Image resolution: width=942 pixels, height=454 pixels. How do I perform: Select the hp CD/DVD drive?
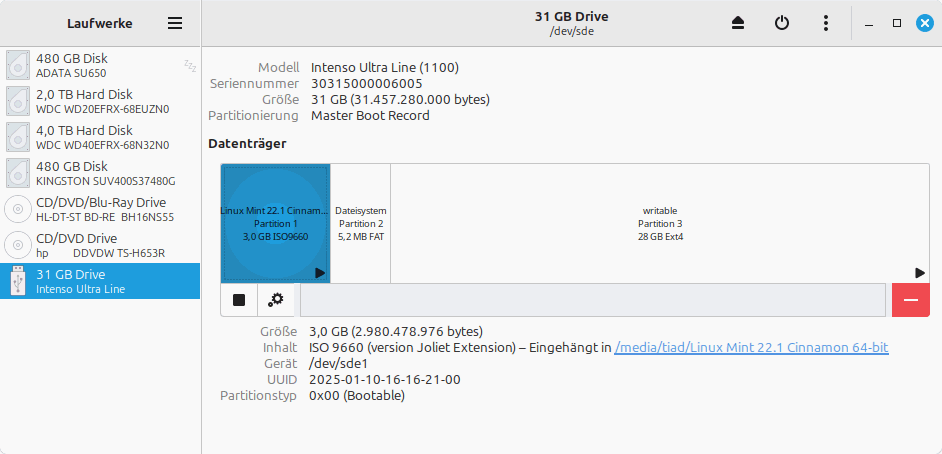[x=100, y=245]
